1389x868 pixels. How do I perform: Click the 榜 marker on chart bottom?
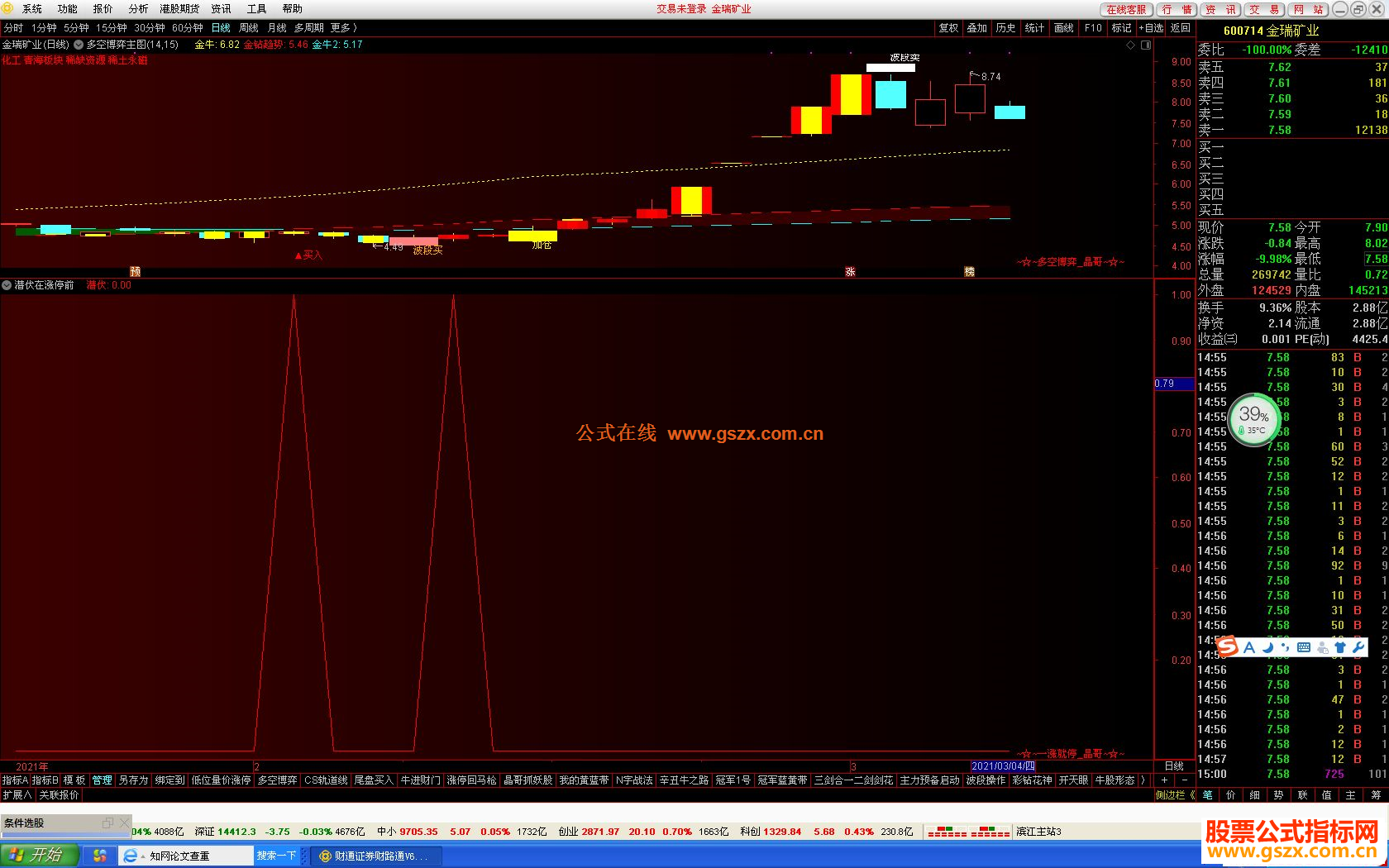969,272
